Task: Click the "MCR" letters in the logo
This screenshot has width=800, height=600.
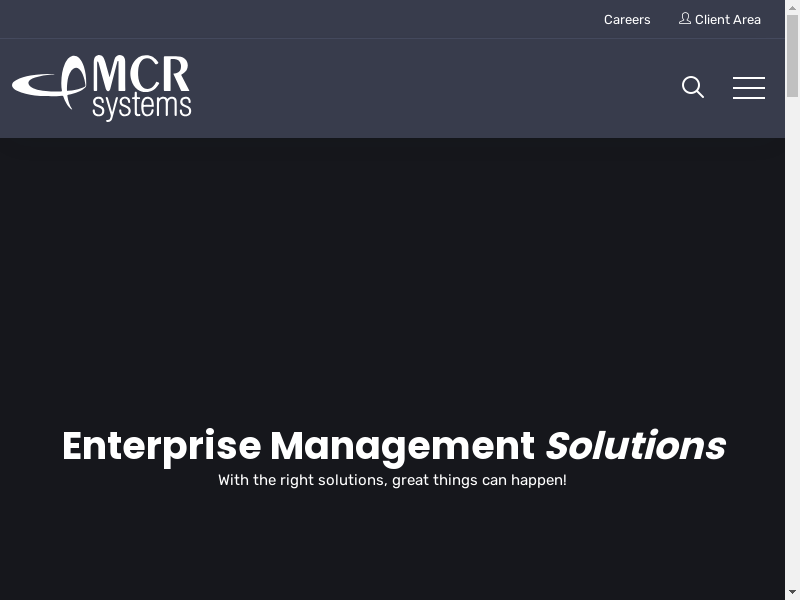Action: coord(140,76)
